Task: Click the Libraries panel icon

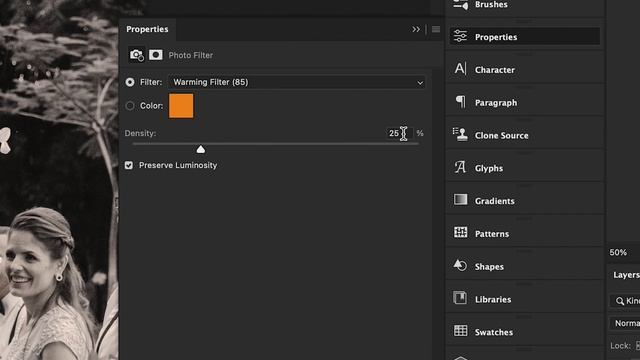Action: [460, 298]
